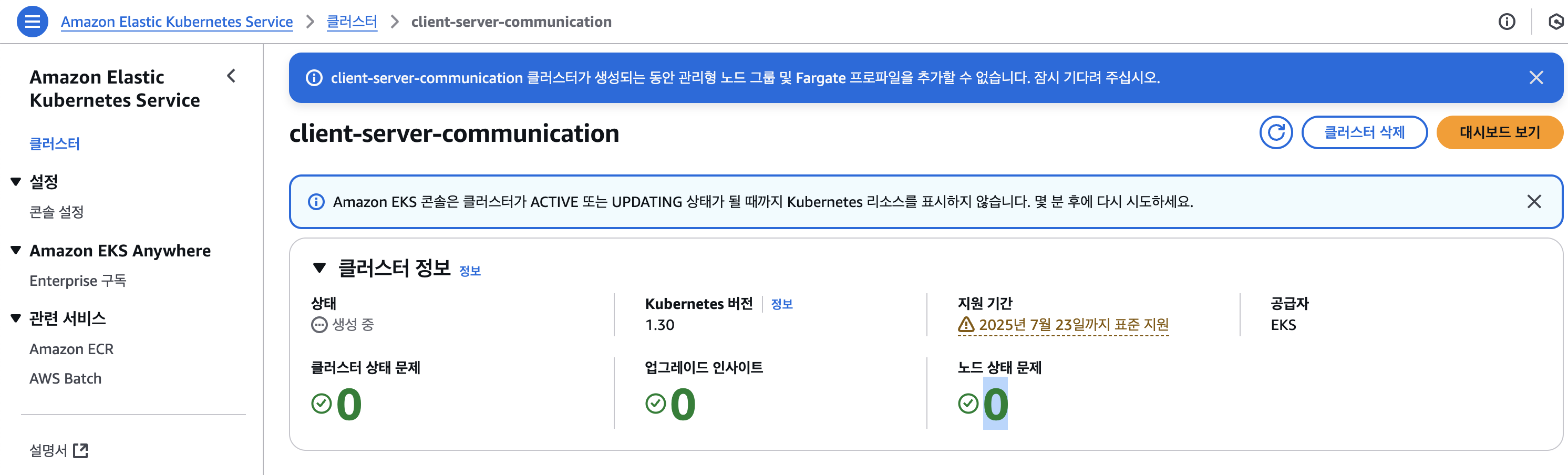Open Enterprise 구독 in the sidebar

click(78, 281)
